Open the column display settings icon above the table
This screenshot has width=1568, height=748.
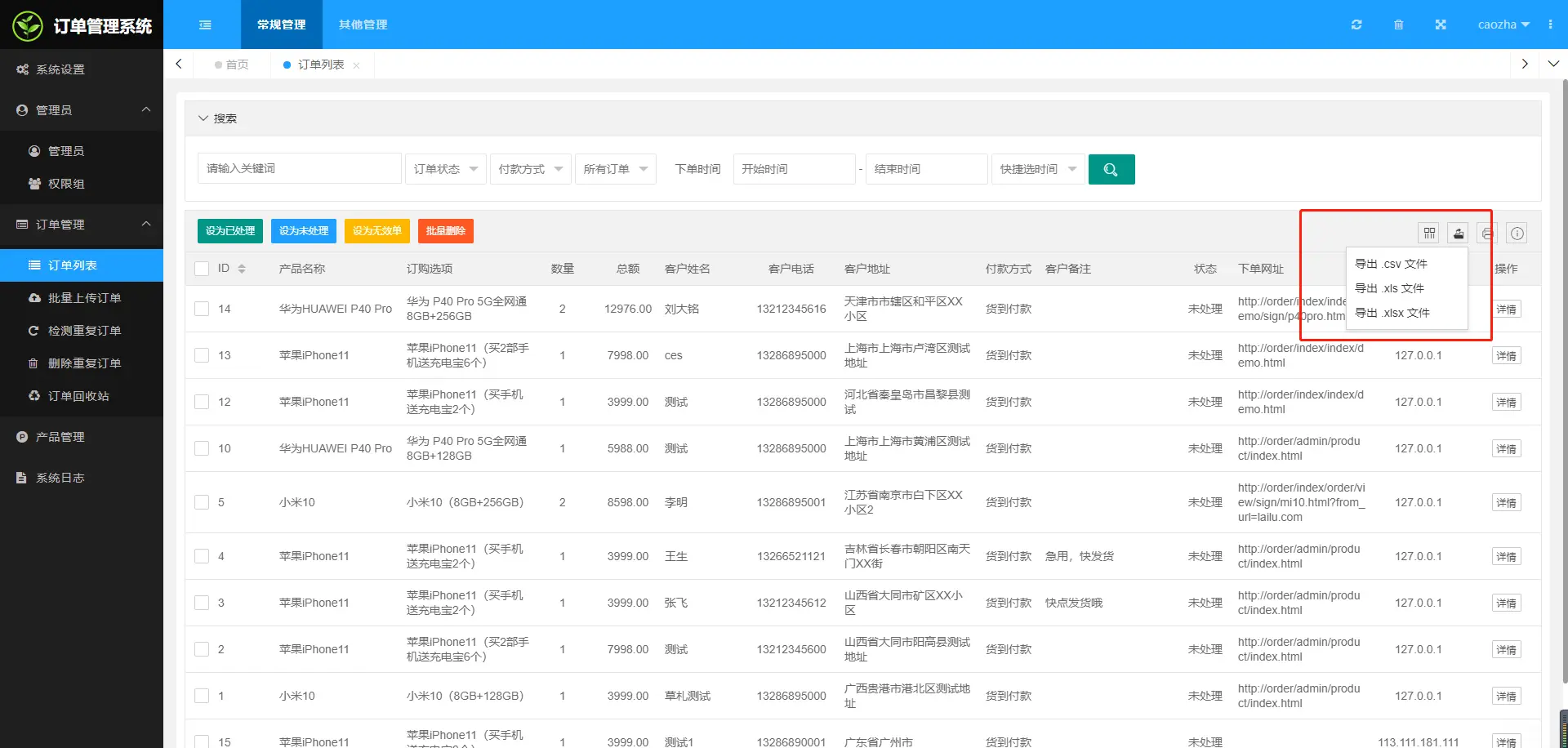1428,233
